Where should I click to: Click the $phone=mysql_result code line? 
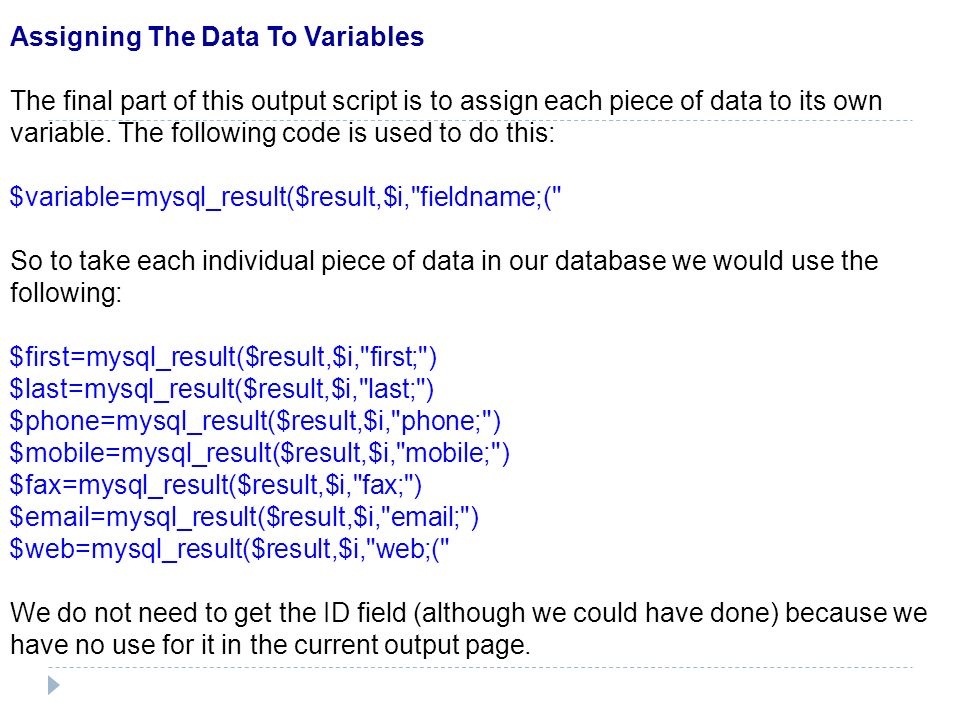pyautogui.click(x=255, y=421)
